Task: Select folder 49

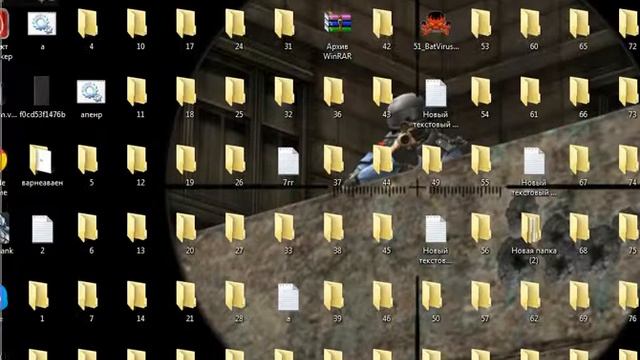Action: [x=432, y=160]
